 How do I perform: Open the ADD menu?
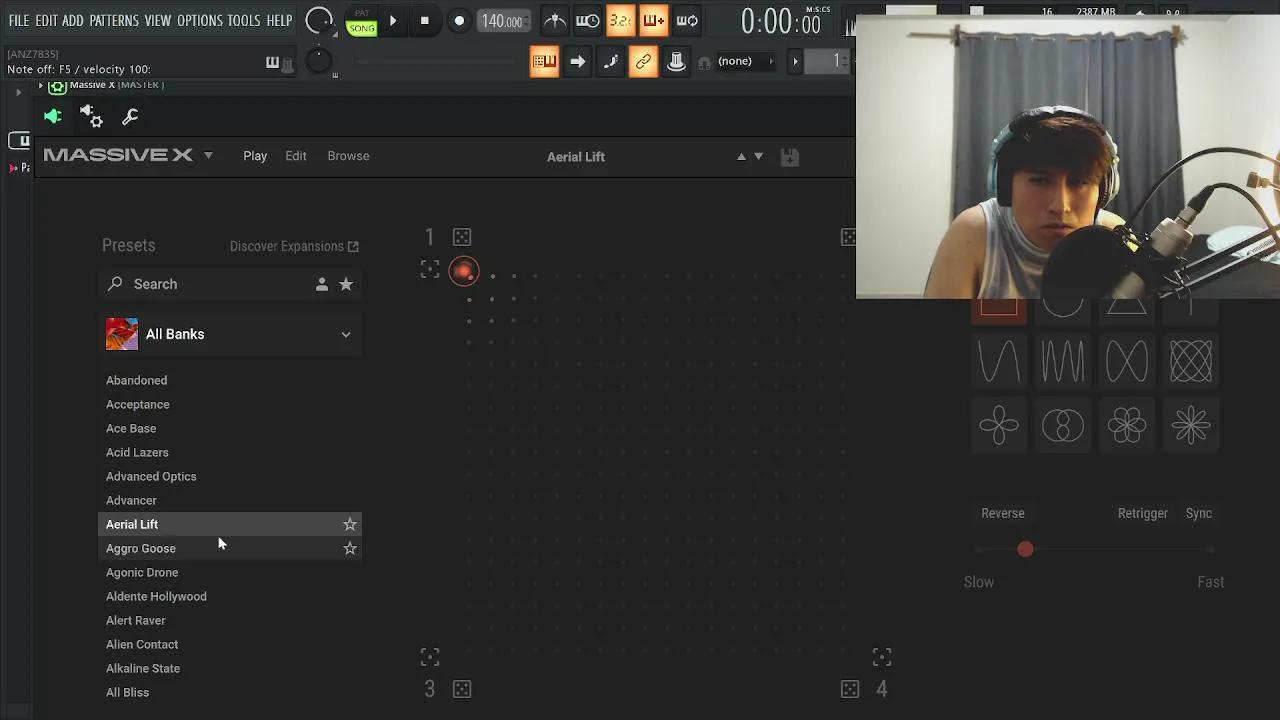73,20
